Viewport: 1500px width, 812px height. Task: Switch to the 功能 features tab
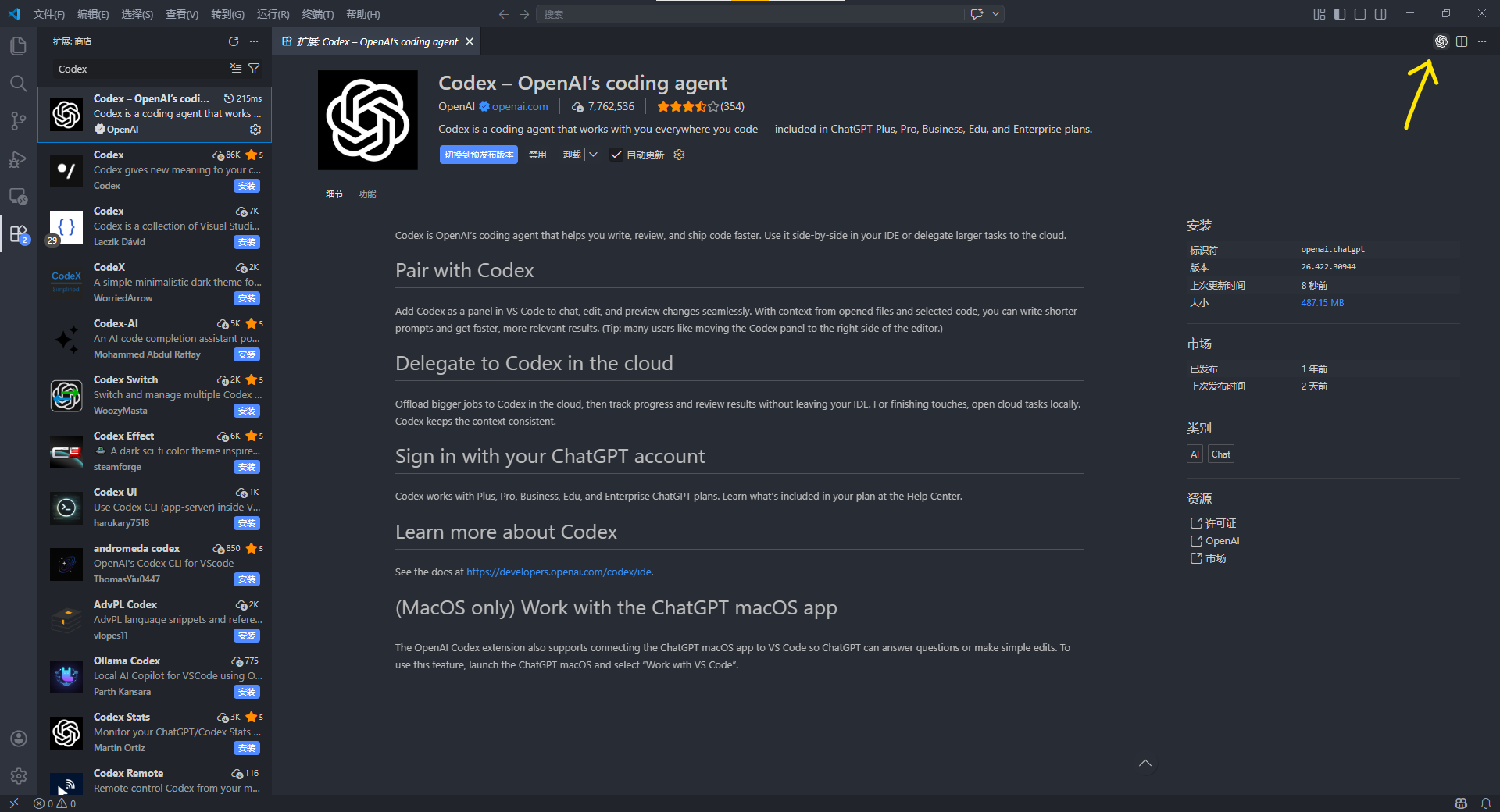(367, 194)
